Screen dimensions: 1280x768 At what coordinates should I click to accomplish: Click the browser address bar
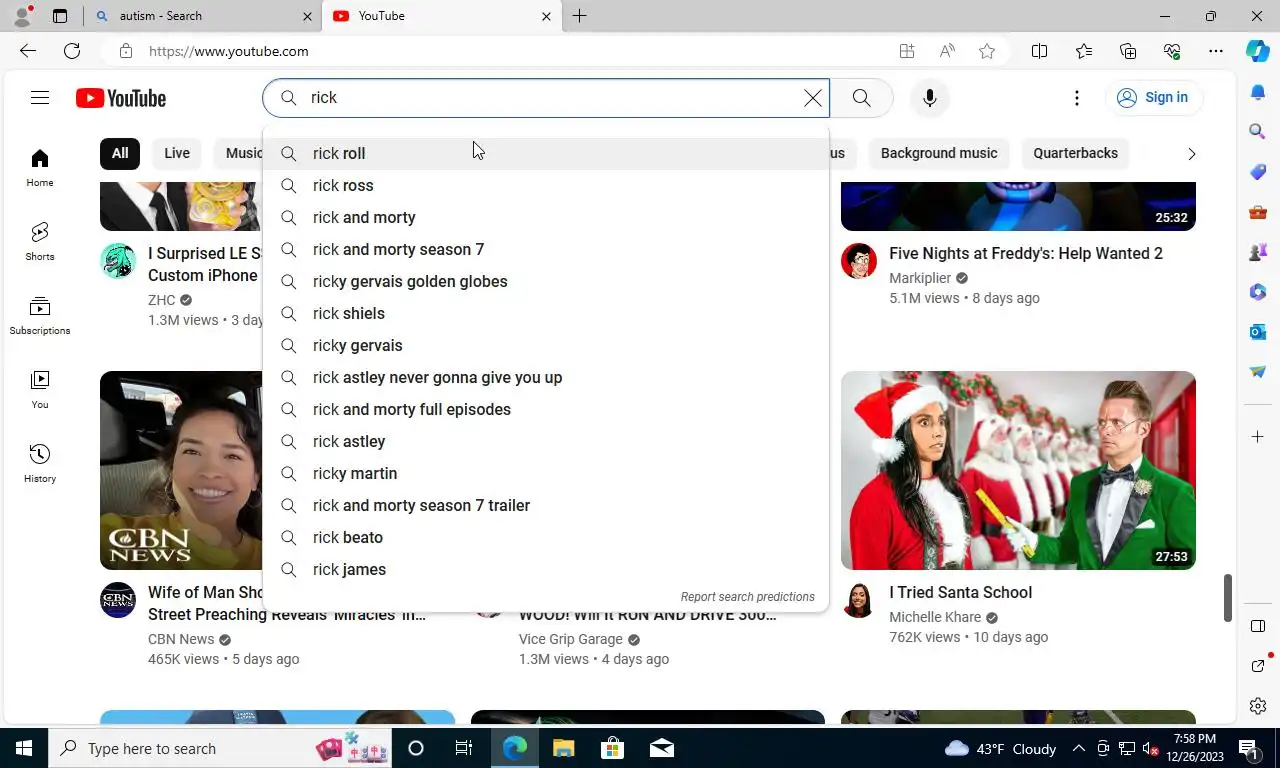click(500, 51)
